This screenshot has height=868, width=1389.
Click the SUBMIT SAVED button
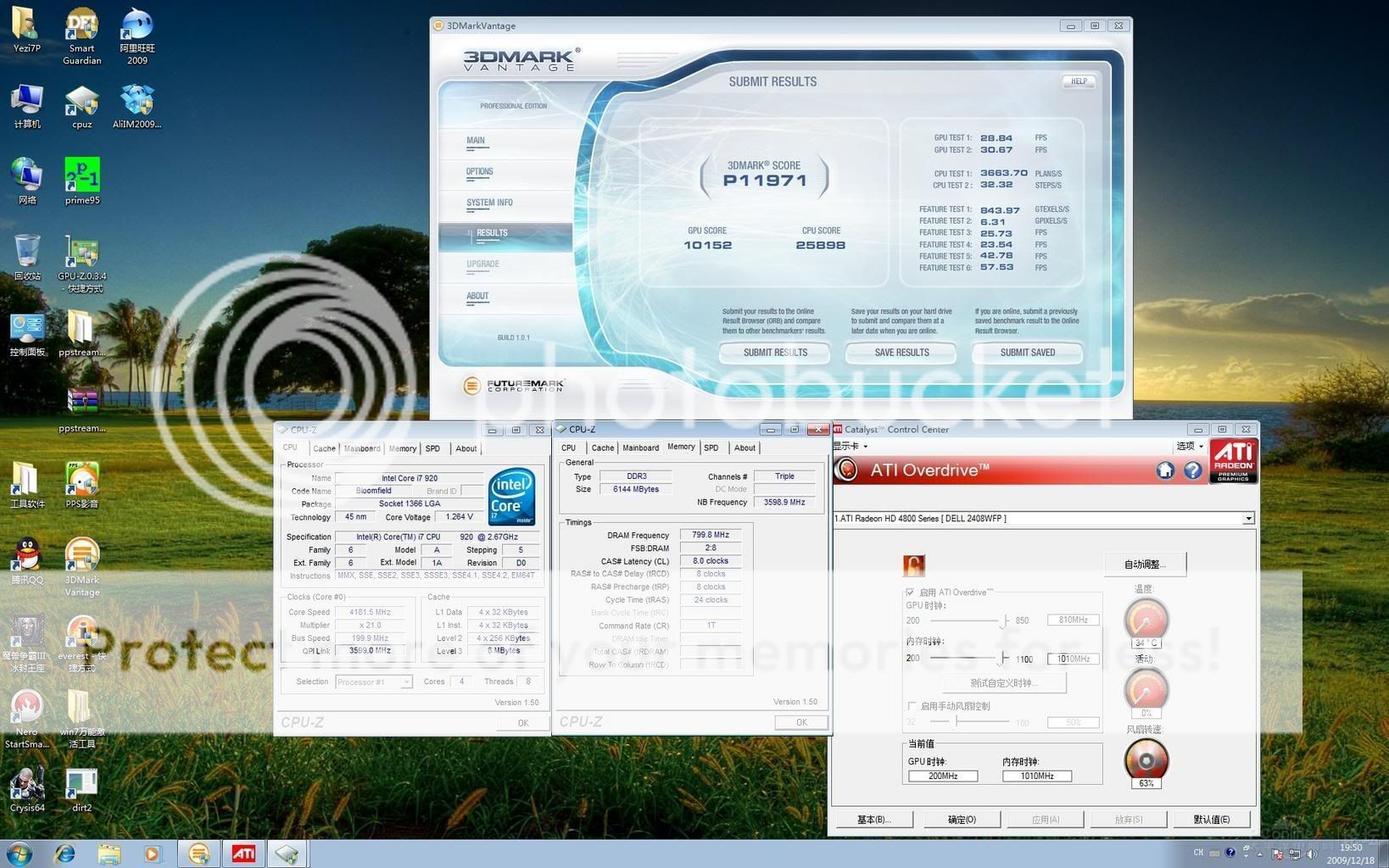pos(1028,353)
